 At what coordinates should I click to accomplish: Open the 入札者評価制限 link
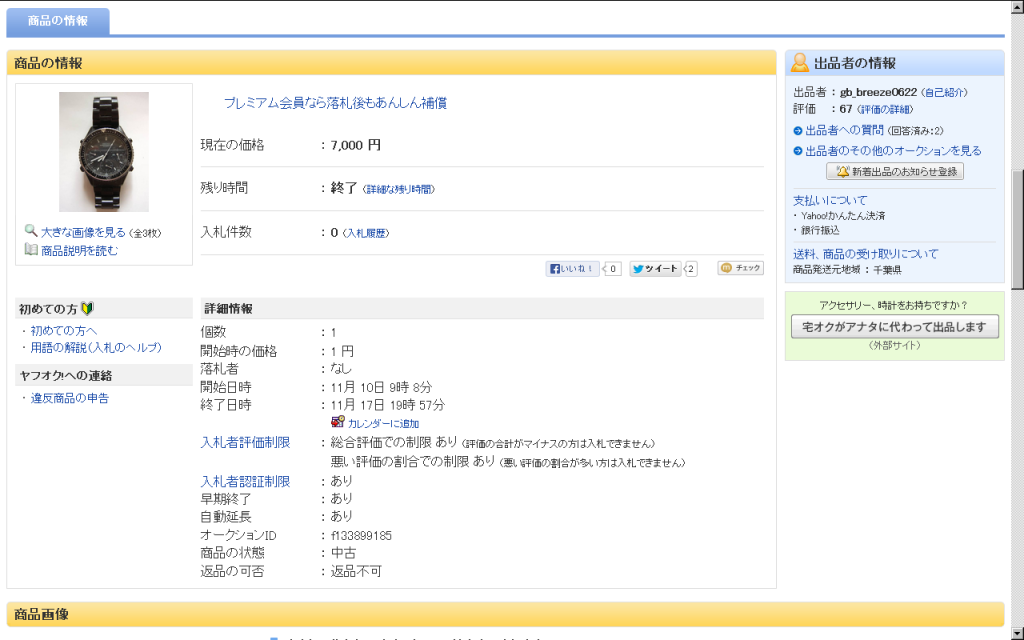click(x=245, y=442)
